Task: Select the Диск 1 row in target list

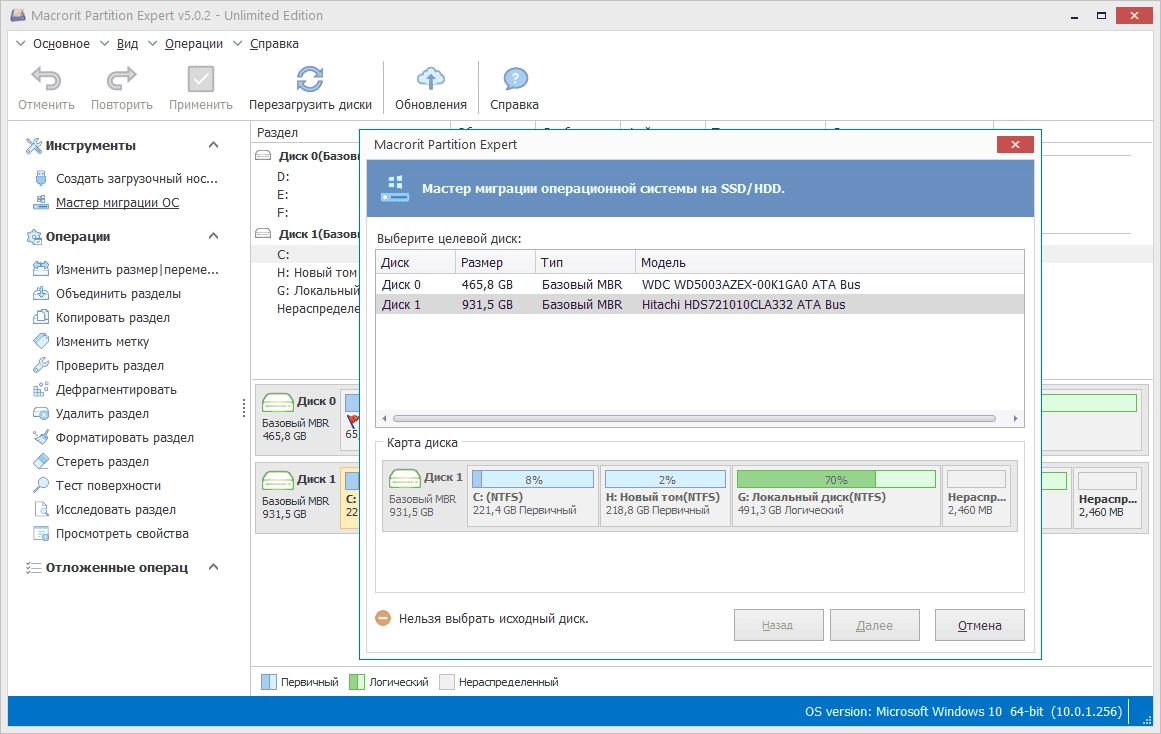Action: pos(700,304)
